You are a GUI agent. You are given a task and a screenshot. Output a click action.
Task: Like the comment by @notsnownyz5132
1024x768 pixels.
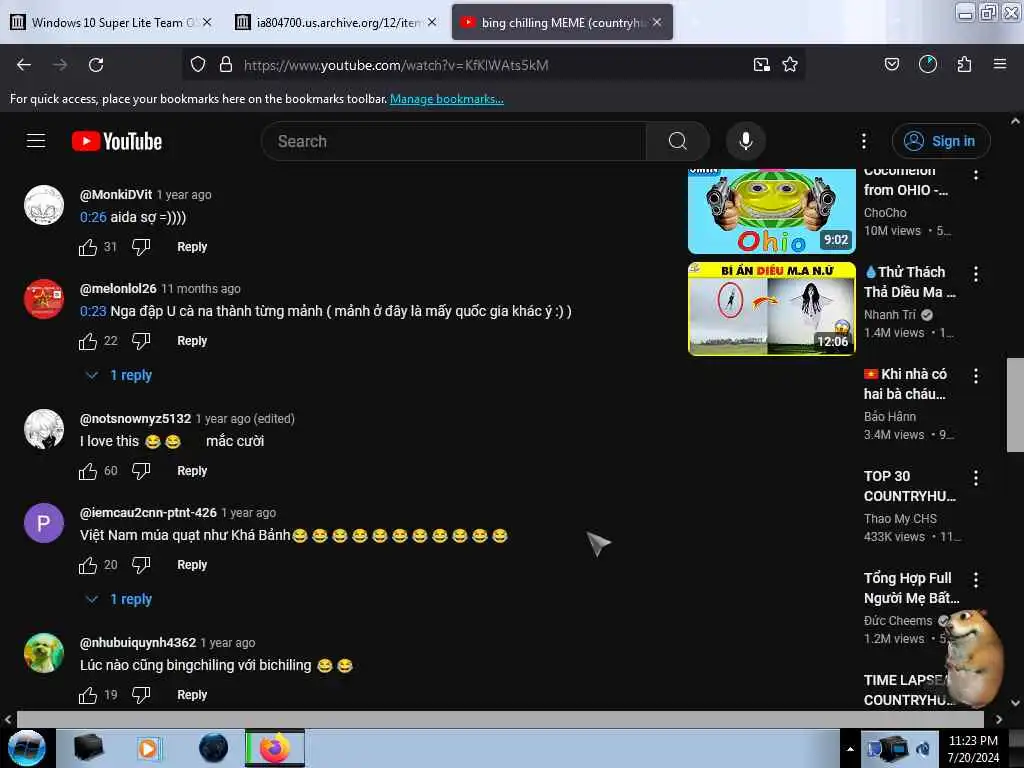click(x=88, y=472)
